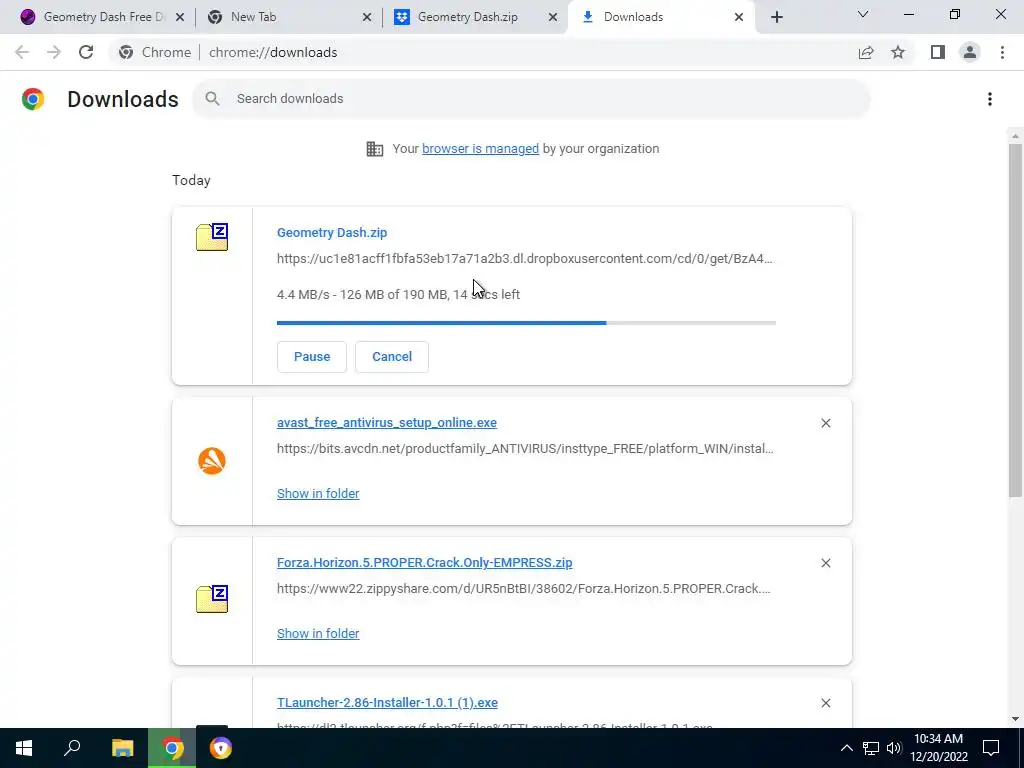Click the Geometry Dash.zip file icon
This screenshot has width=1024, height=768.
tap(212, 236)
